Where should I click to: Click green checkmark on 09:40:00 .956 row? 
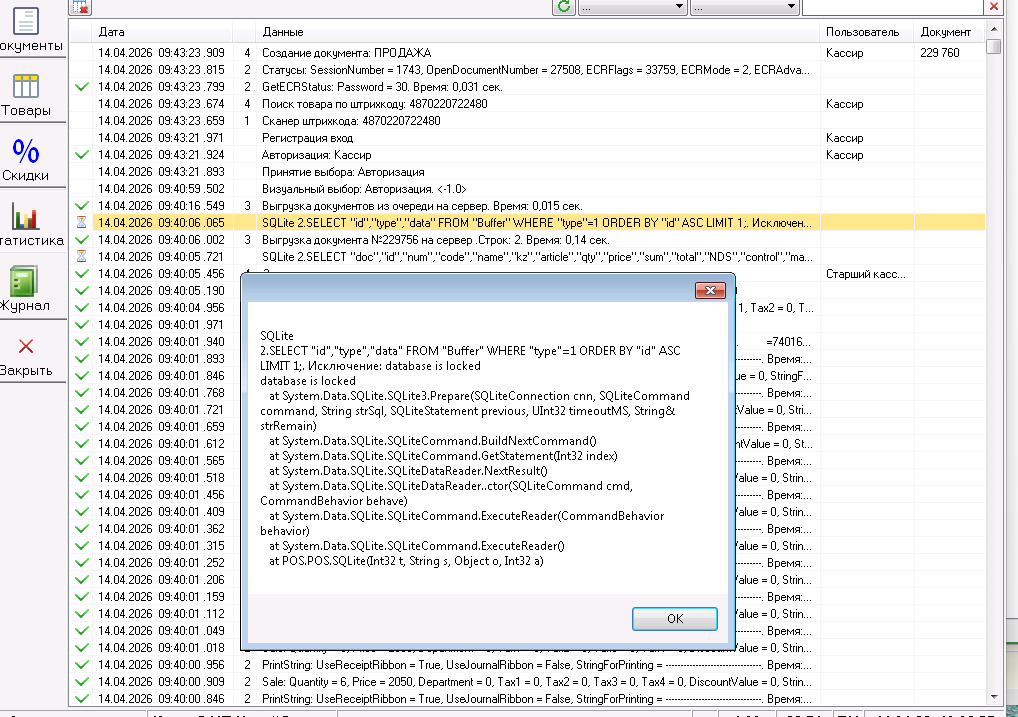82,665
